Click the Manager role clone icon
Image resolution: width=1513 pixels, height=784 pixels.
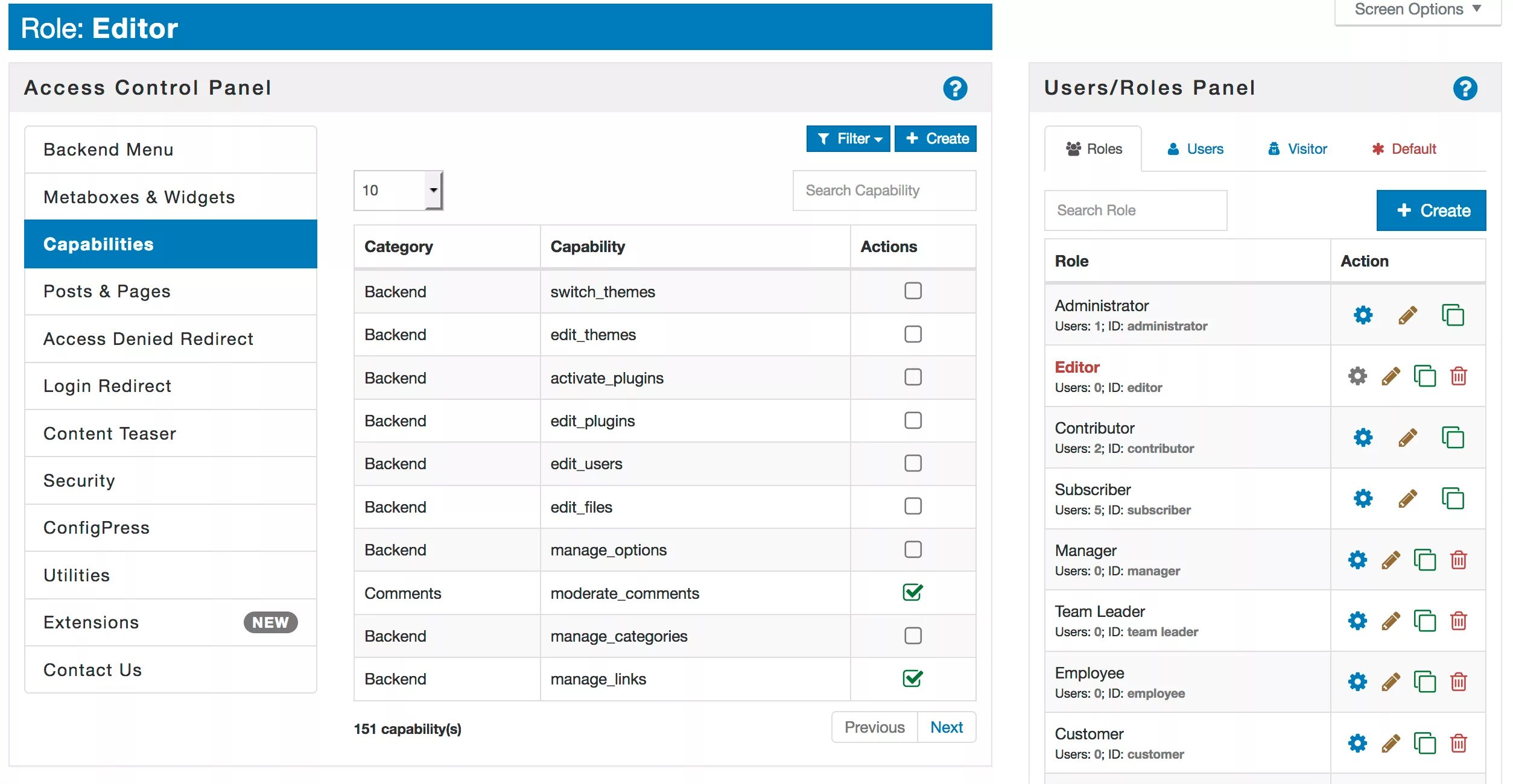tap(1424, 560)
